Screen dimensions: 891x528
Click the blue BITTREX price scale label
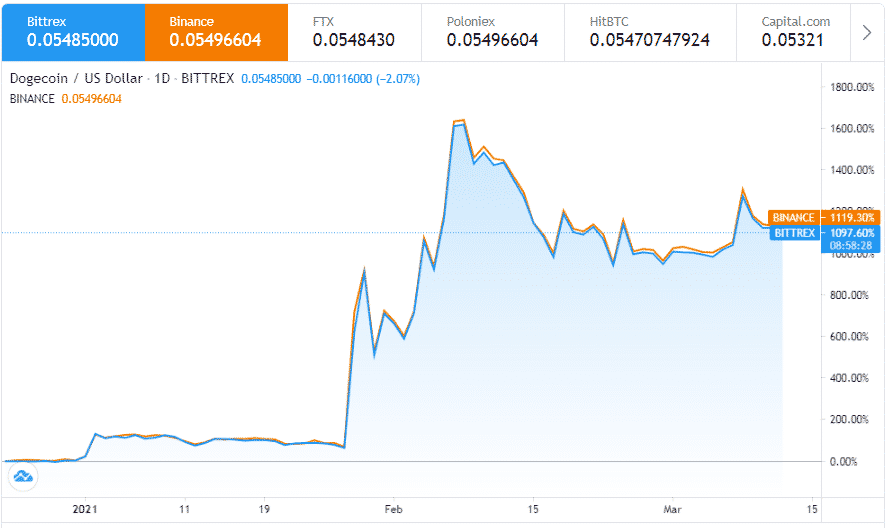(795, 233)
